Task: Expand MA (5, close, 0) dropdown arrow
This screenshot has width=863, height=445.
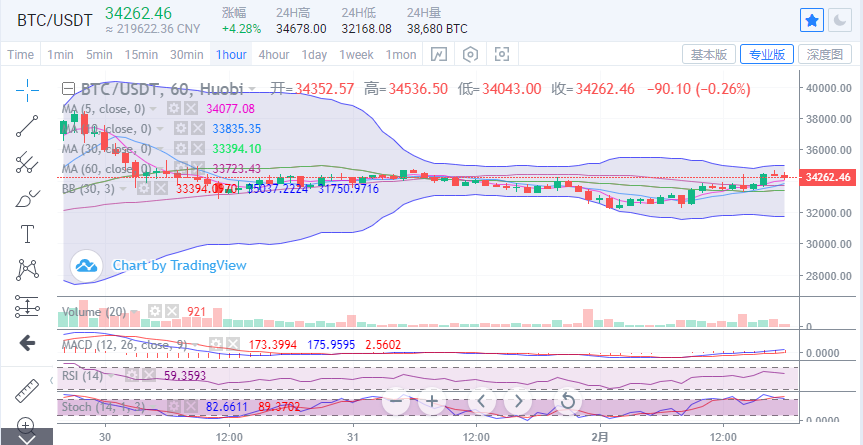Action: (153, 109)
